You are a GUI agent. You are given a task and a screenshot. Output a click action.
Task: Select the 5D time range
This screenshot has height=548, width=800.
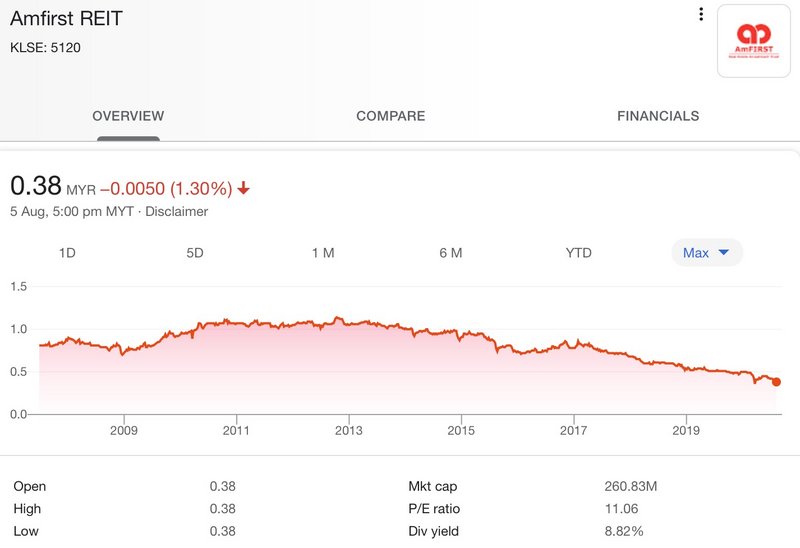(195, 253)
